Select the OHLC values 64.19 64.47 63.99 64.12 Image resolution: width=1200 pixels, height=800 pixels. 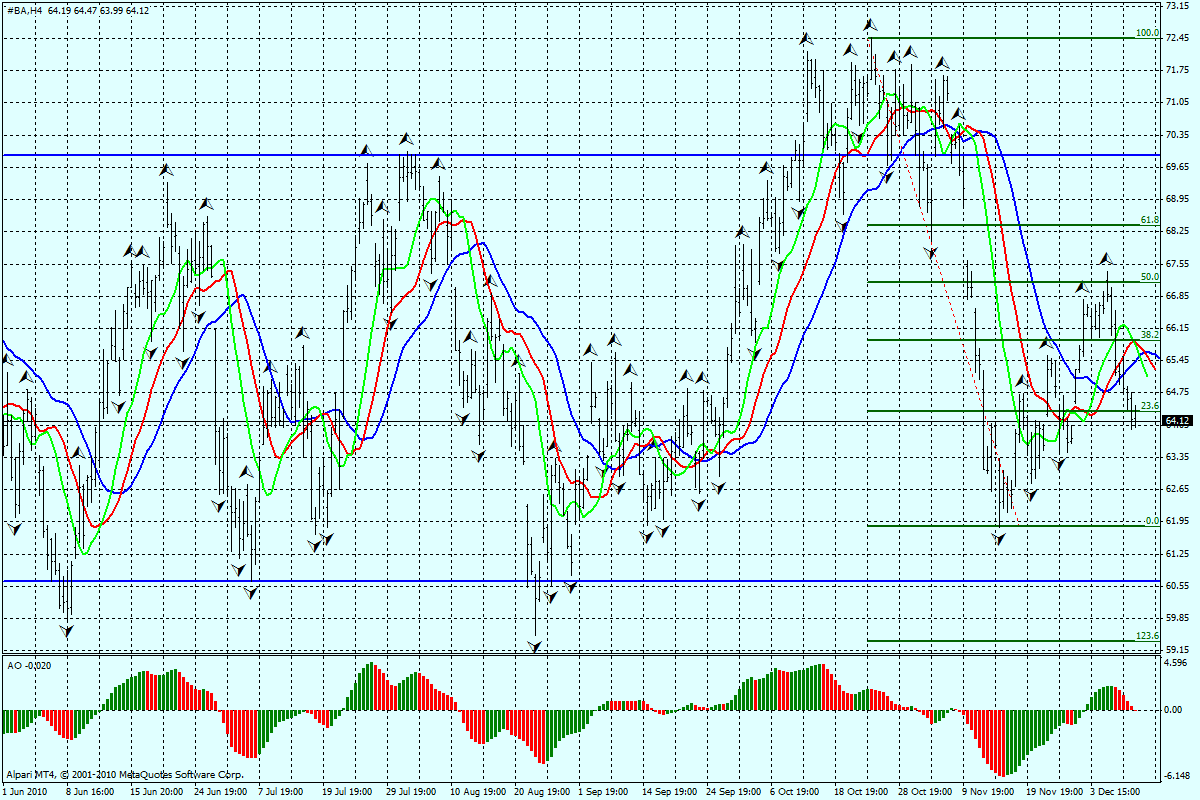click(x=99, y=10)
